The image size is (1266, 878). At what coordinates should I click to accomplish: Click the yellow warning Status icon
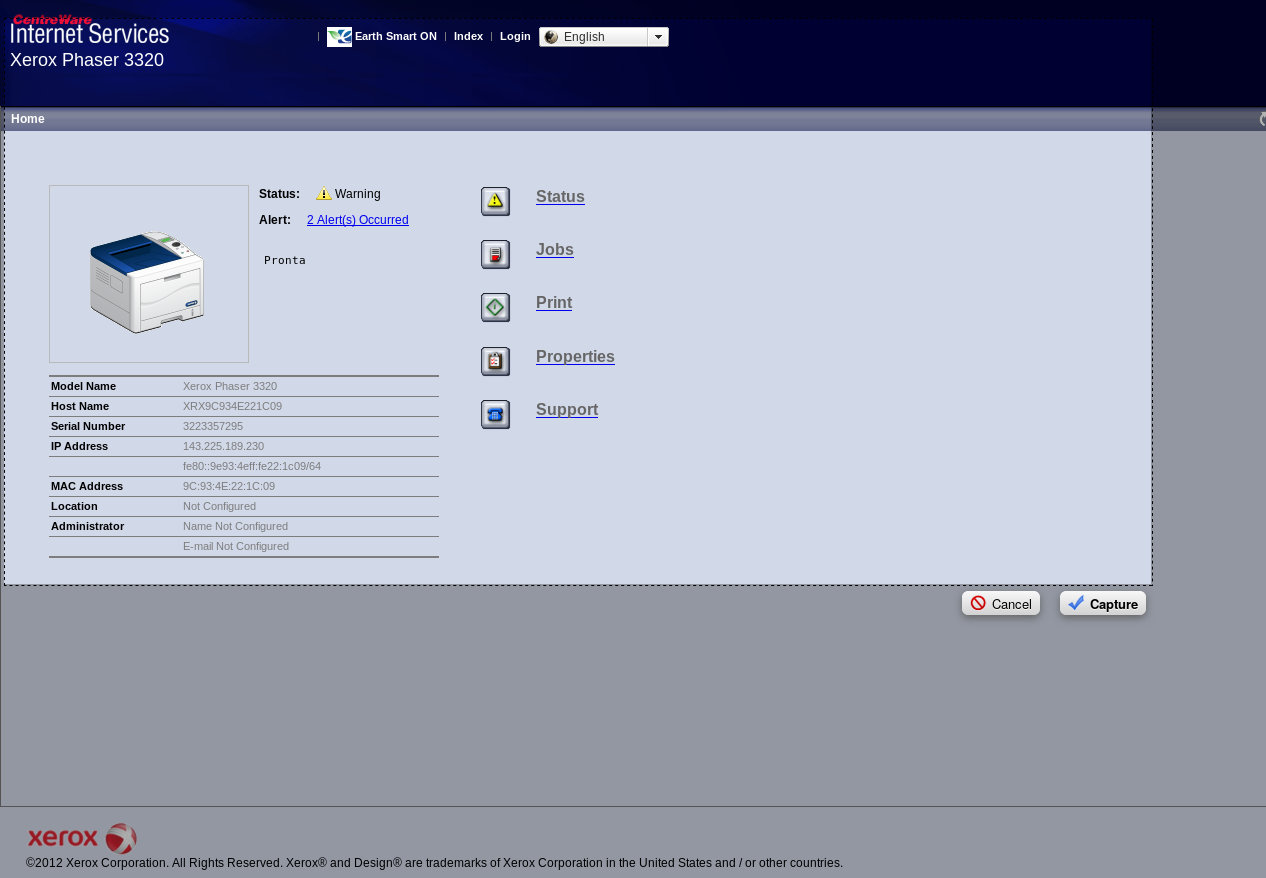coord(495,201)
